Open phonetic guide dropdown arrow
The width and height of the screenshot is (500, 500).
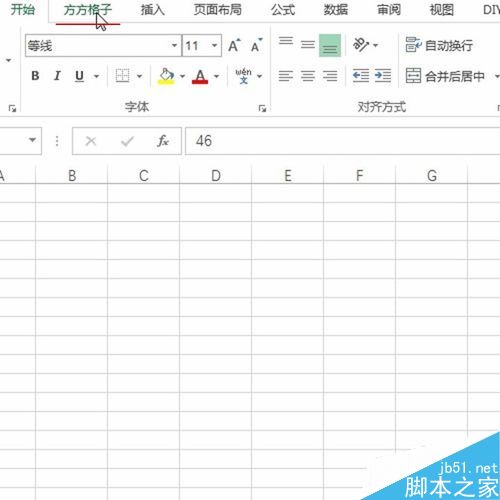[x=259, y=76]
